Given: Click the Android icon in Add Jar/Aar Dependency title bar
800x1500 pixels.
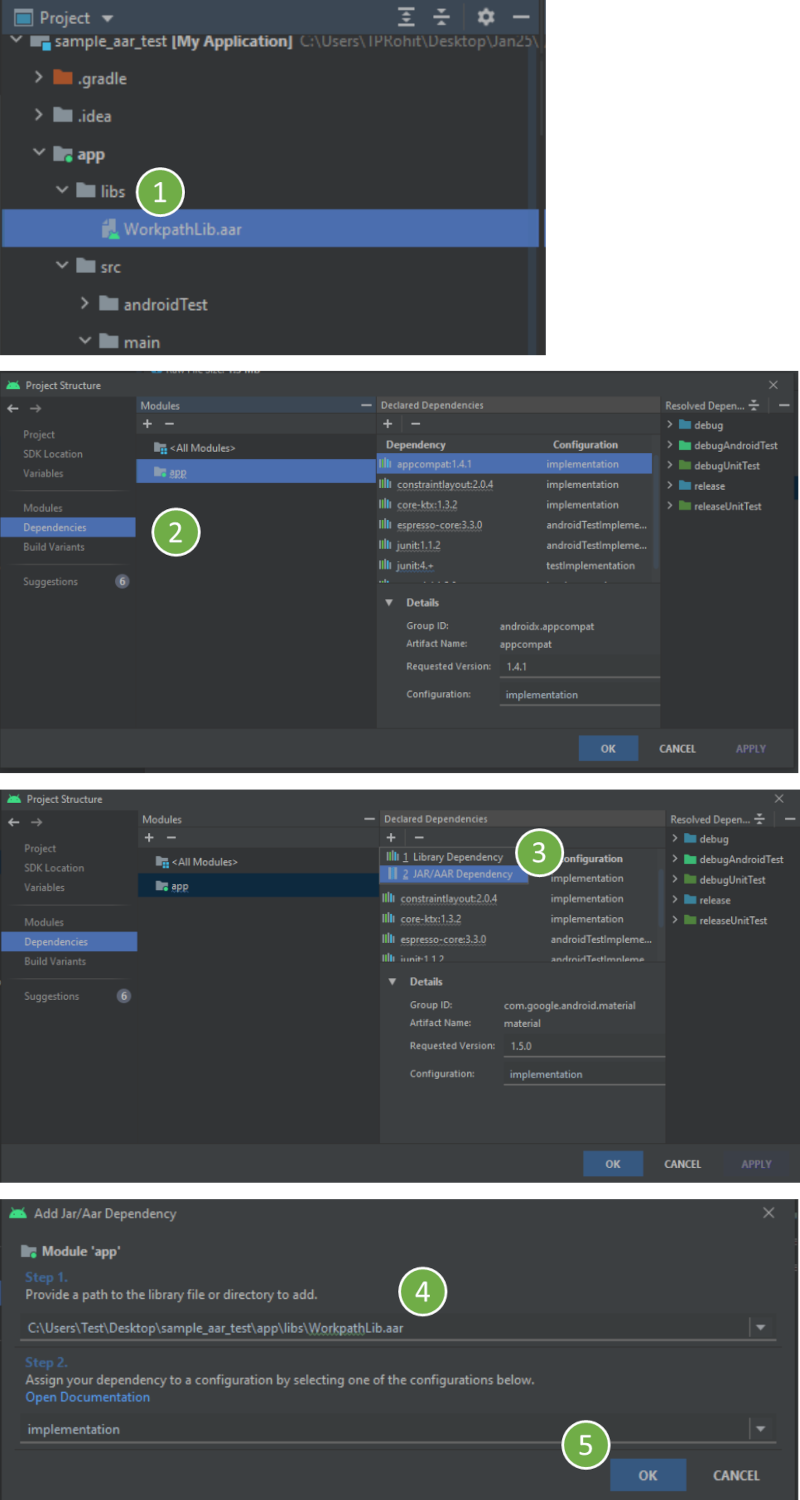Looking at the screenshot, I should click(x=17, y=1213).
